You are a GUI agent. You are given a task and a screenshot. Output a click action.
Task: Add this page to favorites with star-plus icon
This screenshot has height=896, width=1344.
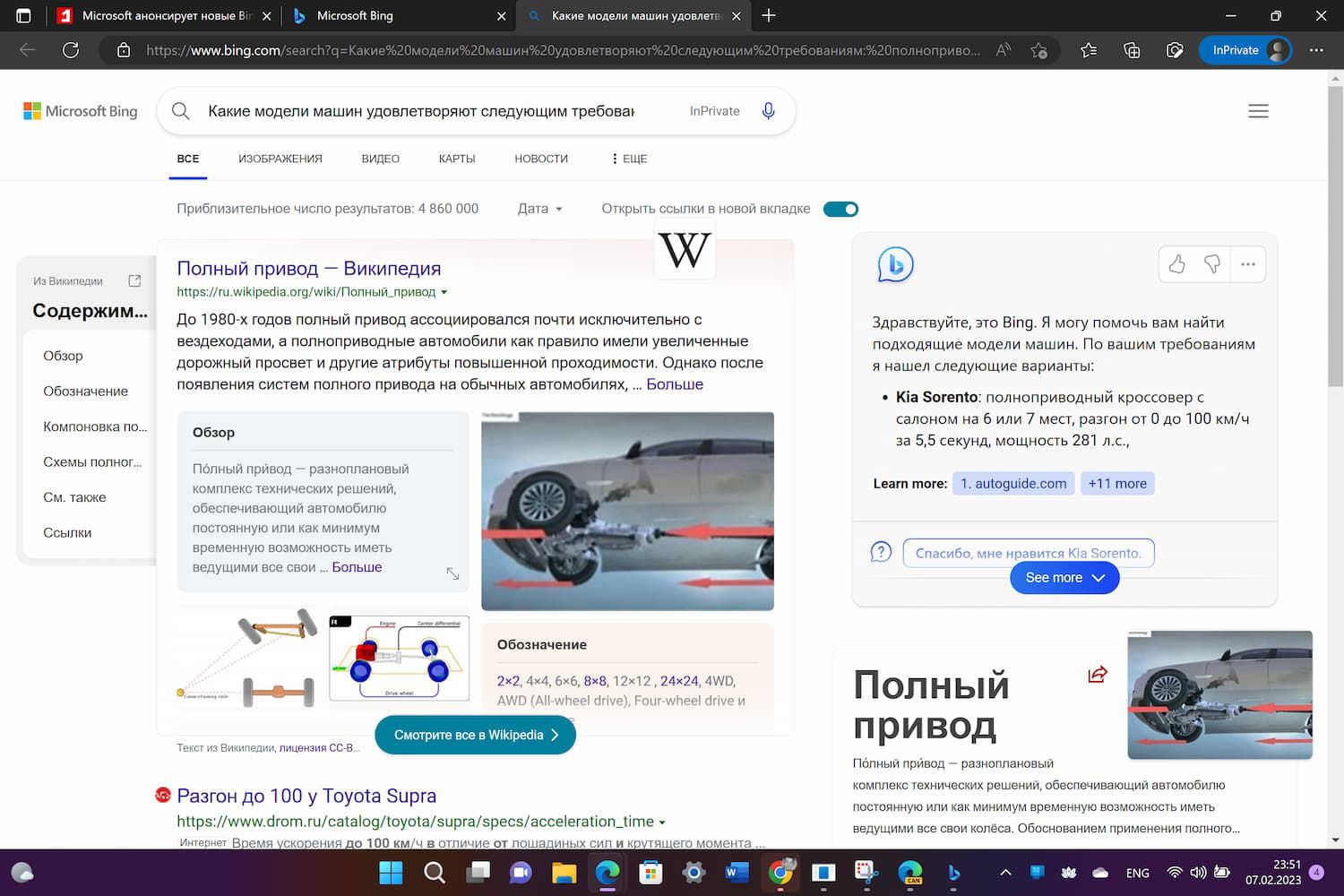point(1039,50)
